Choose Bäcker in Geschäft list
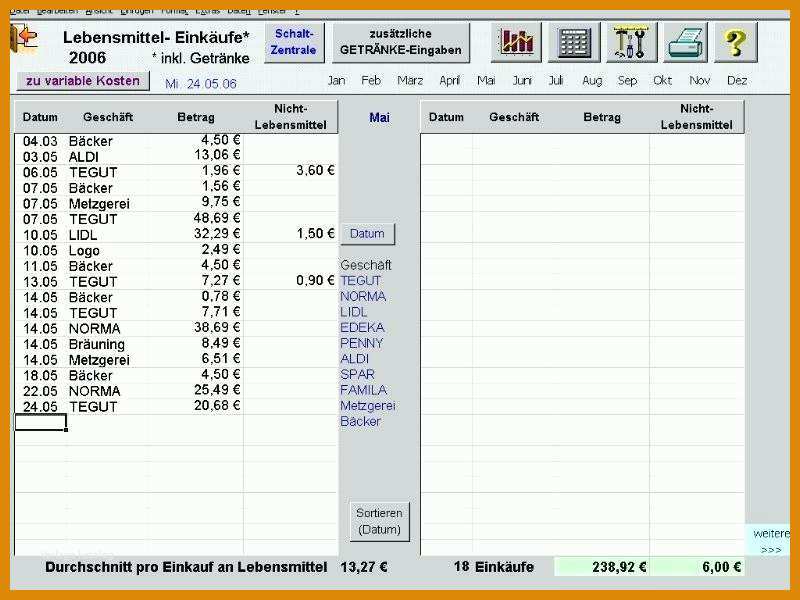The width and height of the screenshot is (800, 600). [360, 421]
